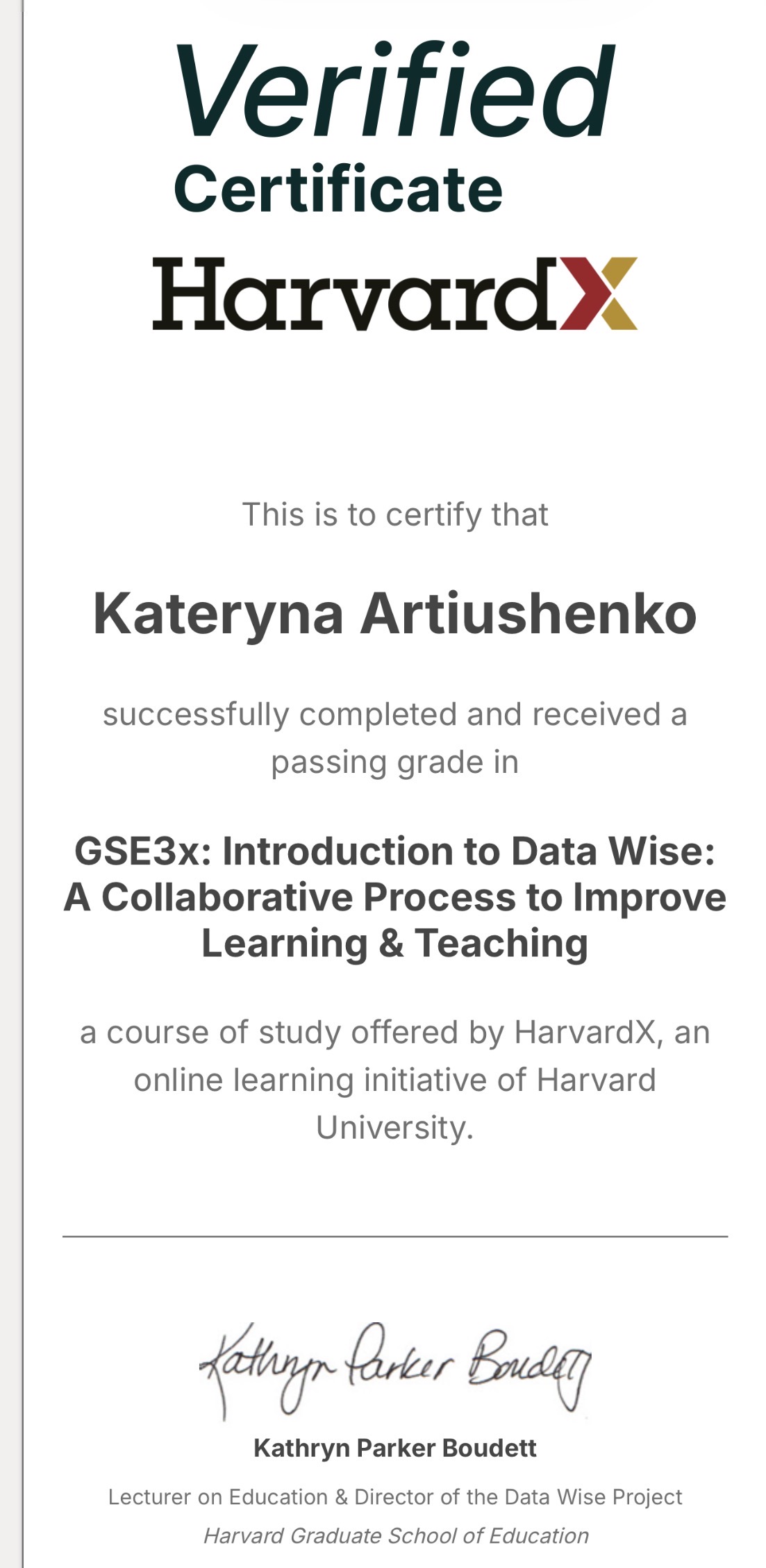Click the "successfully completed and received a" line
The height and width of the screenshot is (1568, 766).
pos(394,715)
